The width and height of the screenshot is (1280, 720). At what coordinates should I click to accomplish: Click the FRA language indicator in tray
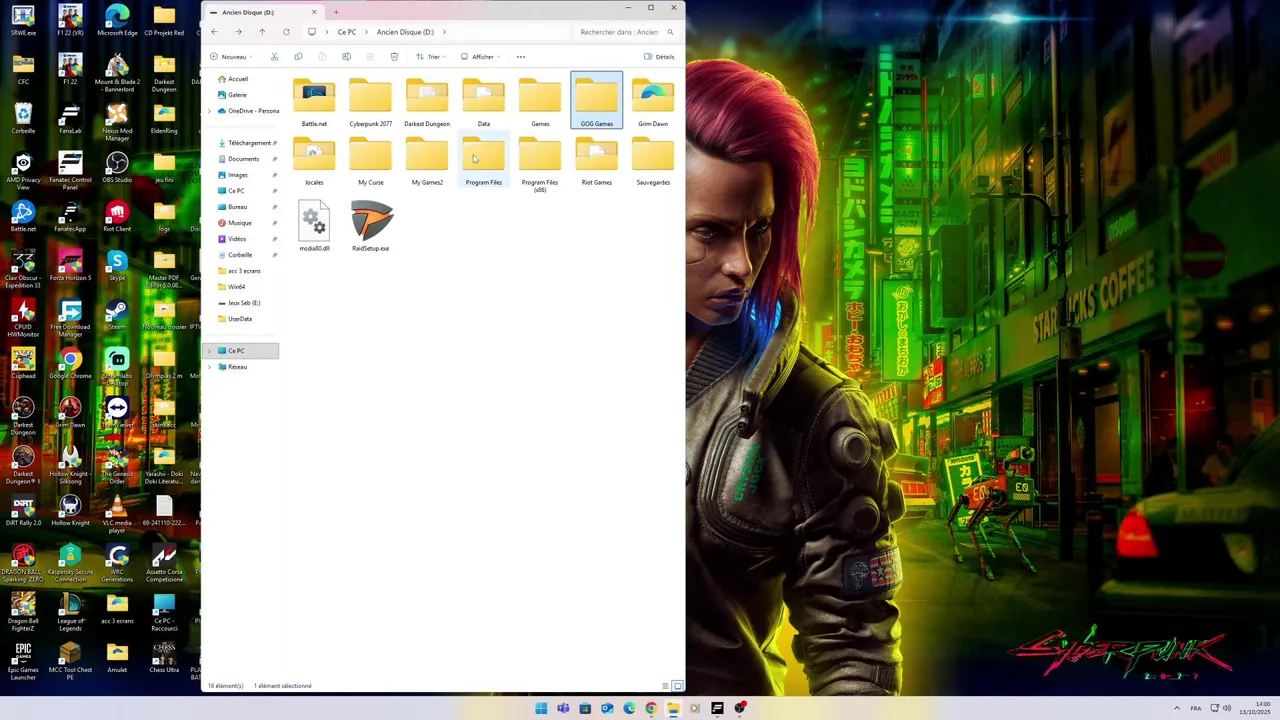[x=1196, y=708]
